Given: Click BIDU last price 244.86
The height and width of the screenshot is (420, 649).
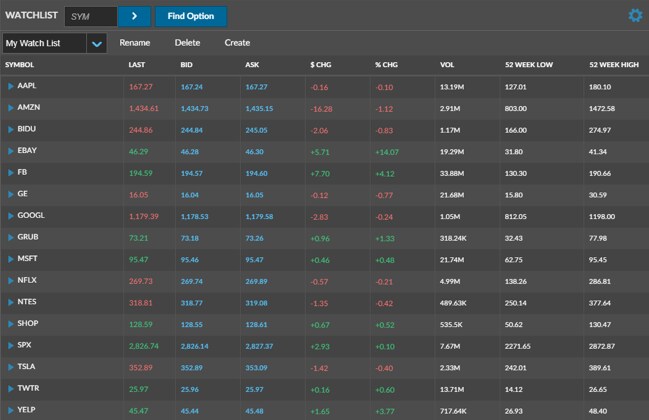Looking at the screenshot, I should [141, 130].
